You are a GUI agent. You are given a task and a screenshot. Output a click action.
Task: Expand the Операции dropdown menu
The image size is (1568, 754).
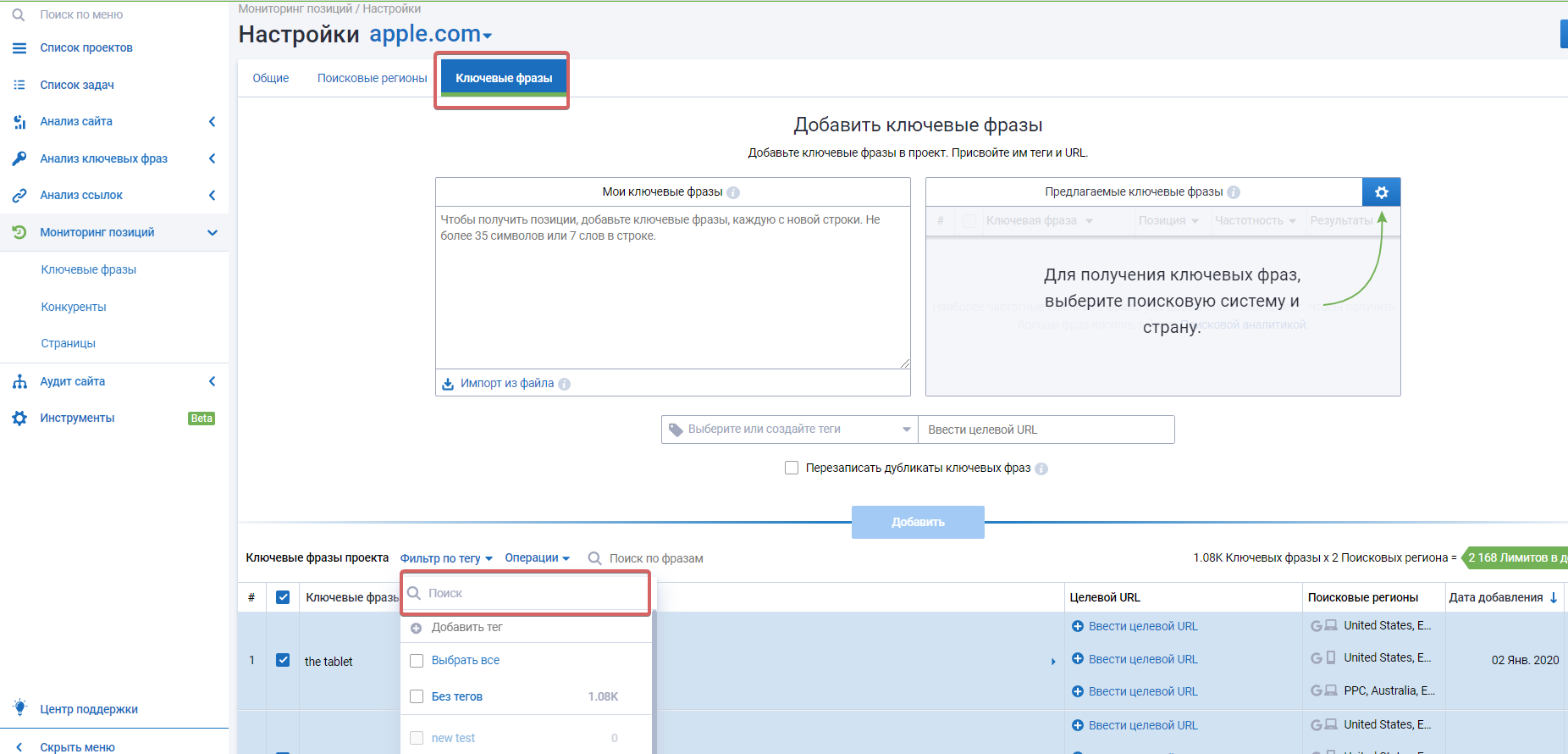click(x=537, y=557)
